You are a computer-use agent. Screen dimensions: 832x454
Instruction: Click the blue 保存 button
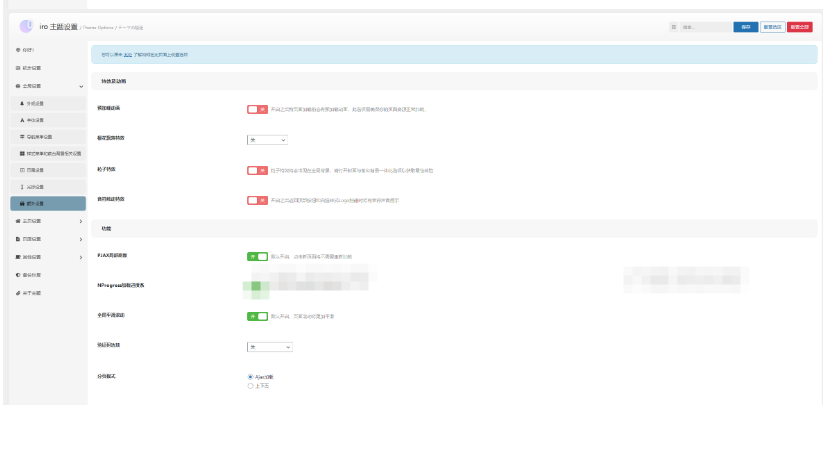click(x=745, y=27)
